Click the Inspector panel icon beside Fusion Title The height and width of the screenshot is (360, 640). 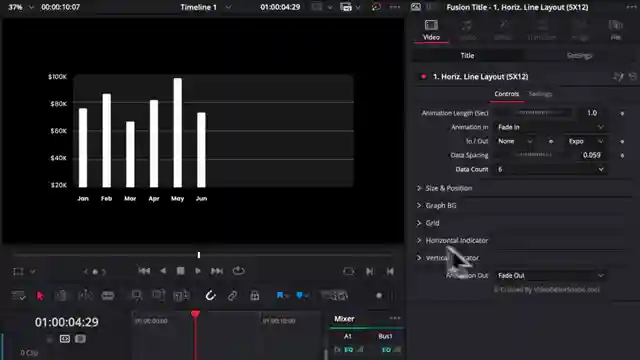click(416, 7)
